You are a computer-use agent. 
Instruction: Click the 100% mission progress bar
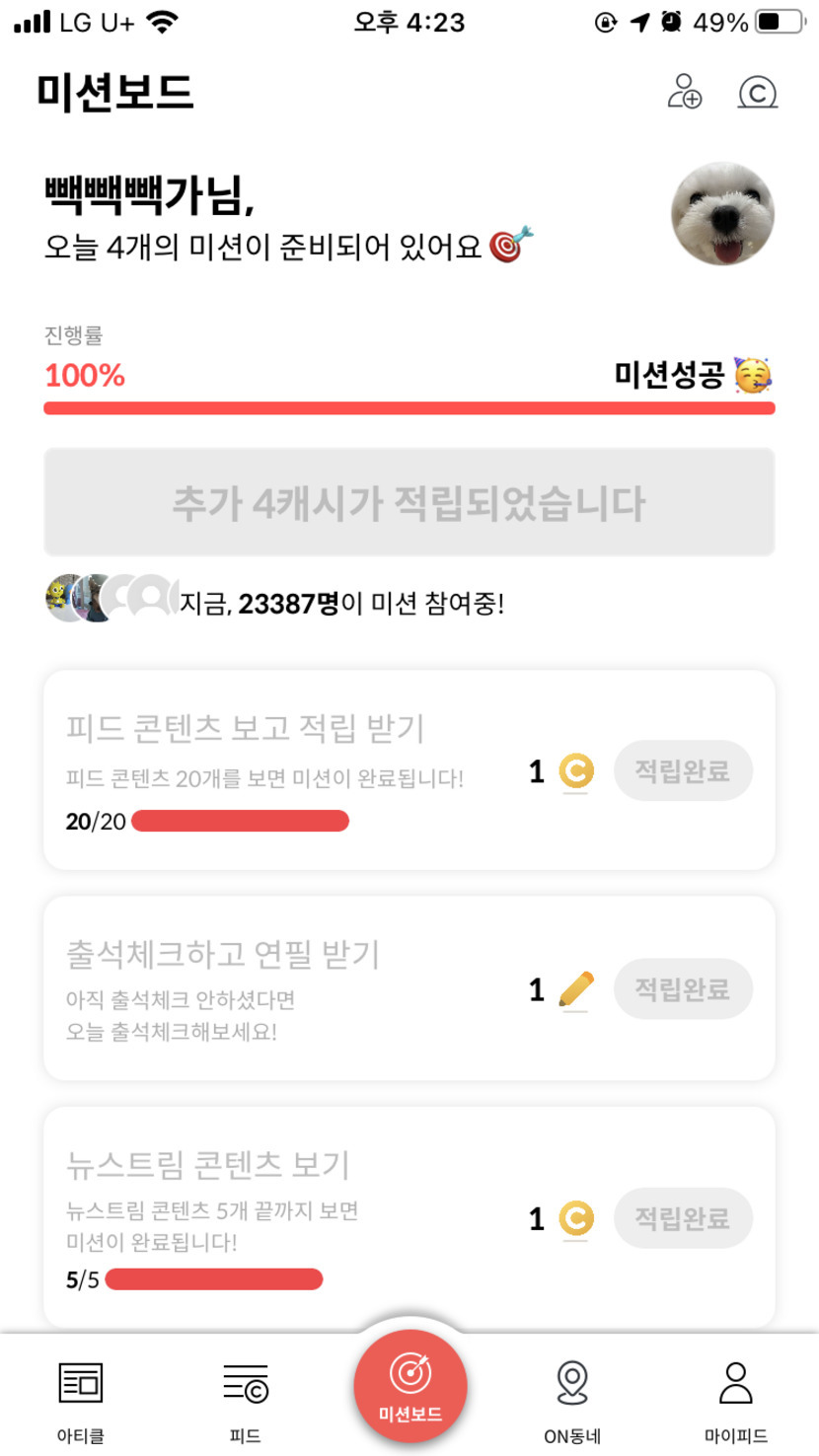(x=409, y=408)
